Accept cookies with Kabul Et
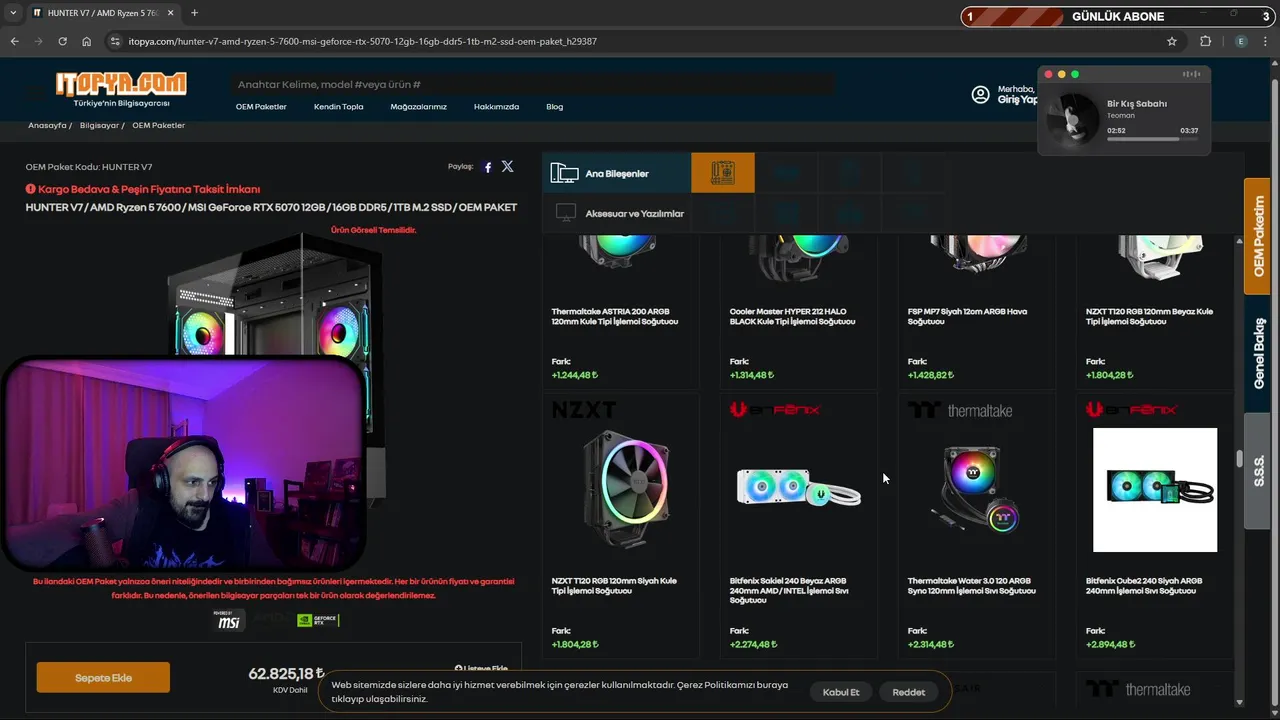This screenshot has width=1280, height=720. (841, 692)
